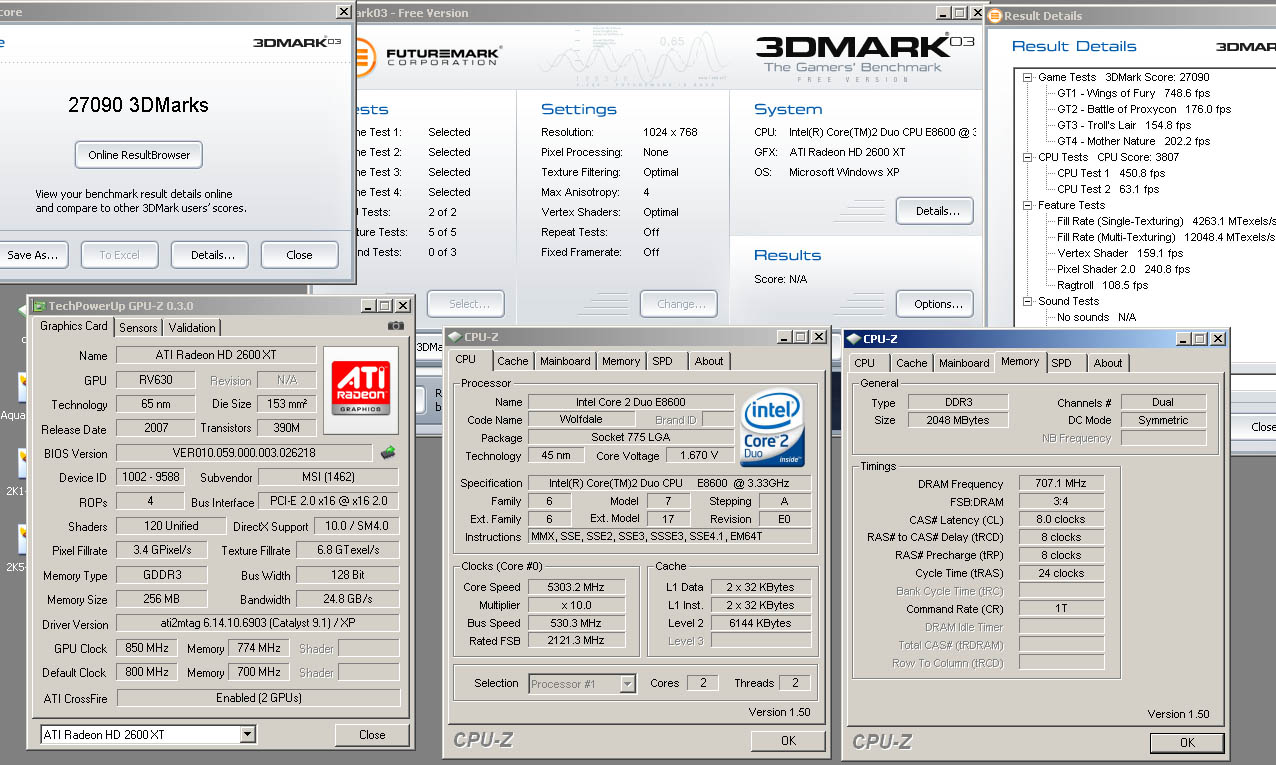Viewport: 1276px width, 765px height.
Task: Click the Driver Version field in GPU-Z
Action: 258,623
